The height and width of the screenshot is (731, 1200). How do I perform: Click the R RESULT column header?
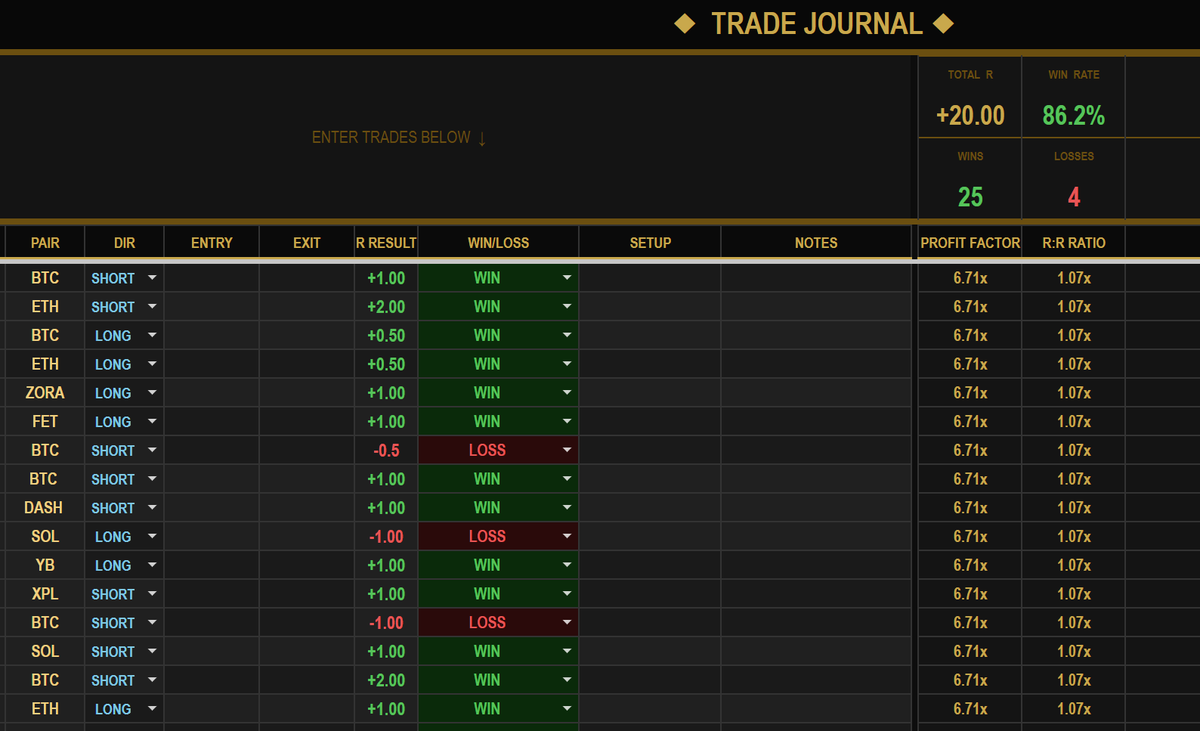(386, 243)
